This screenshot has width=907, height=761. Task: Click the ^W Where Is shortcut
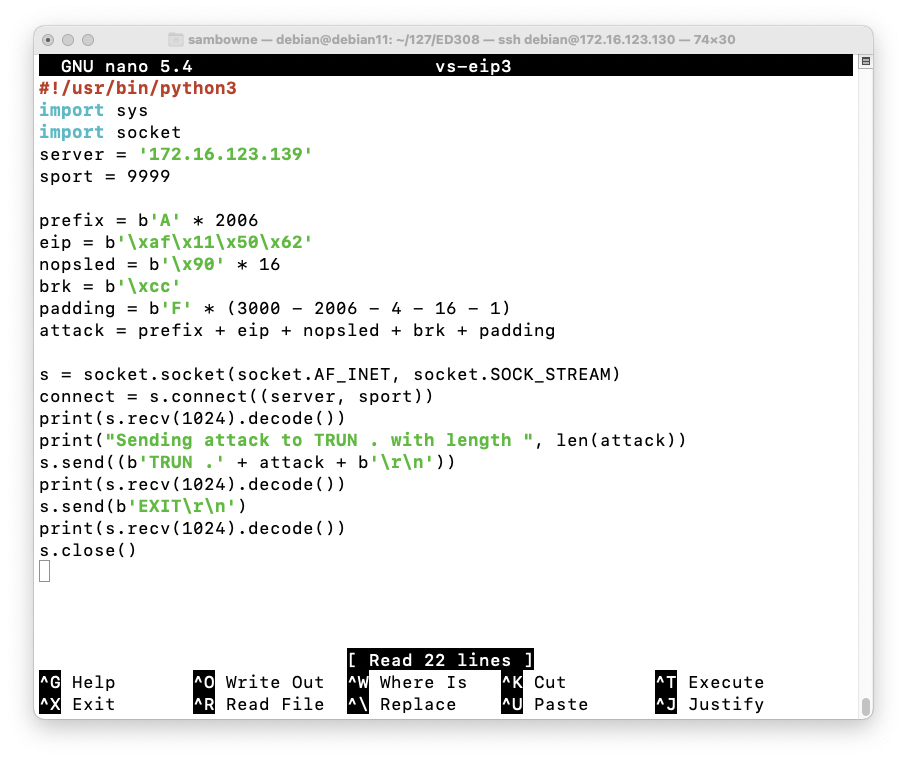[x=407, y=682]
